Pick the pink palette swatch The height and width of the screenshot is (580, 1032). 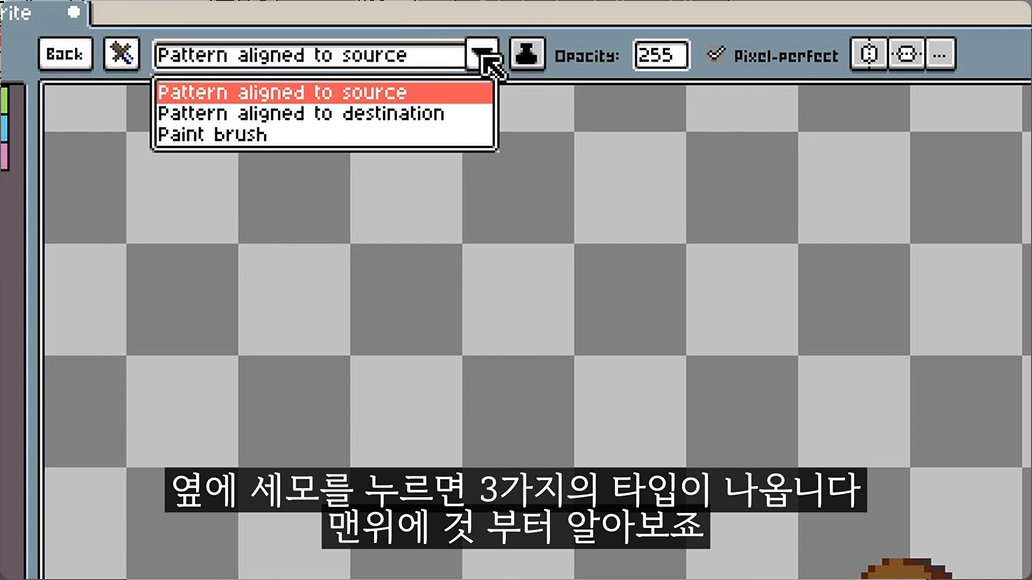click(4, 157)
